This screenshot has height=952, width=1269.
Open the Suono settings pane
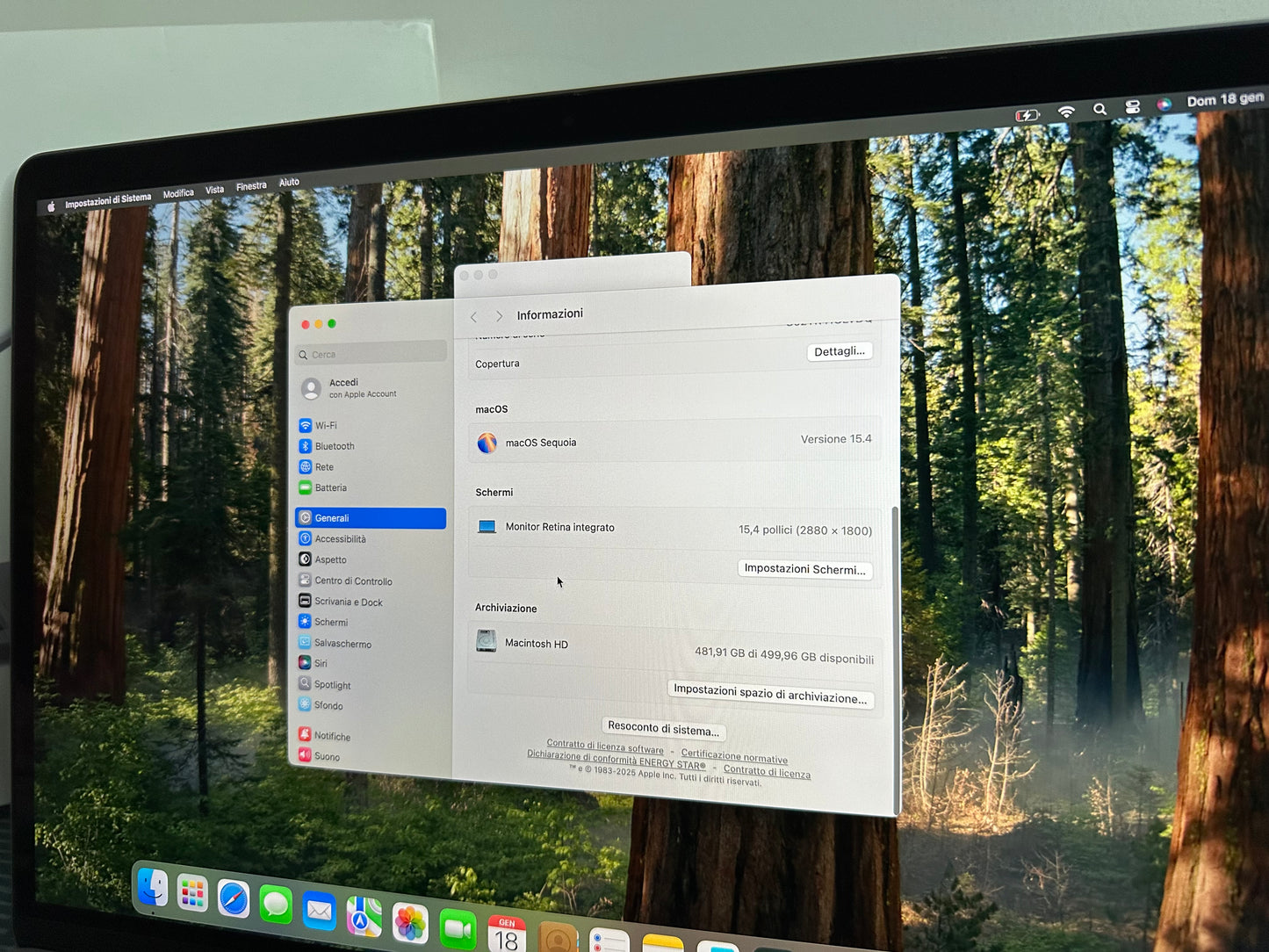pos(326,756)
